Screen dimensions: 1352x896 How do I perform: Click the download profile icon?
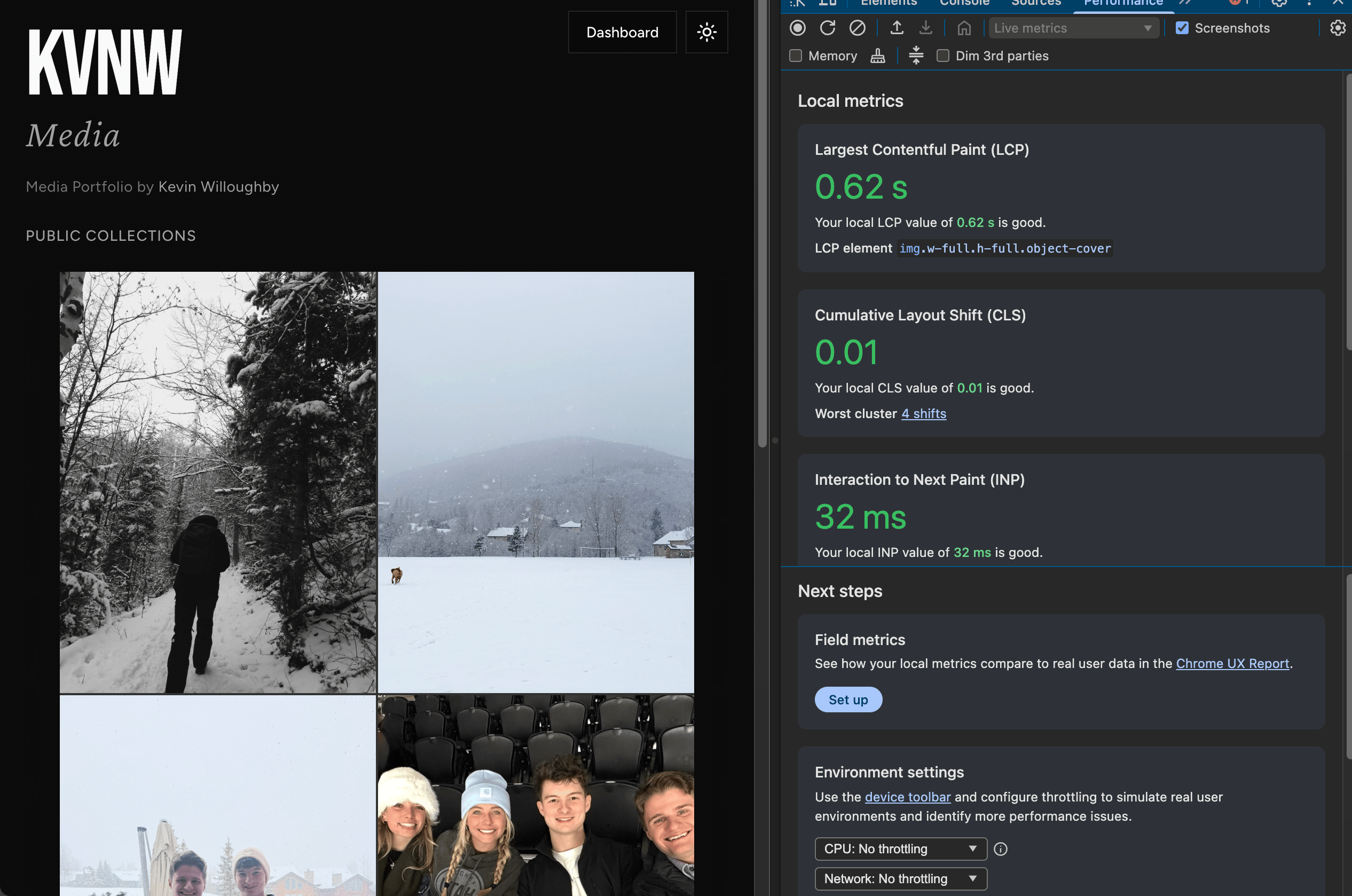926,28
